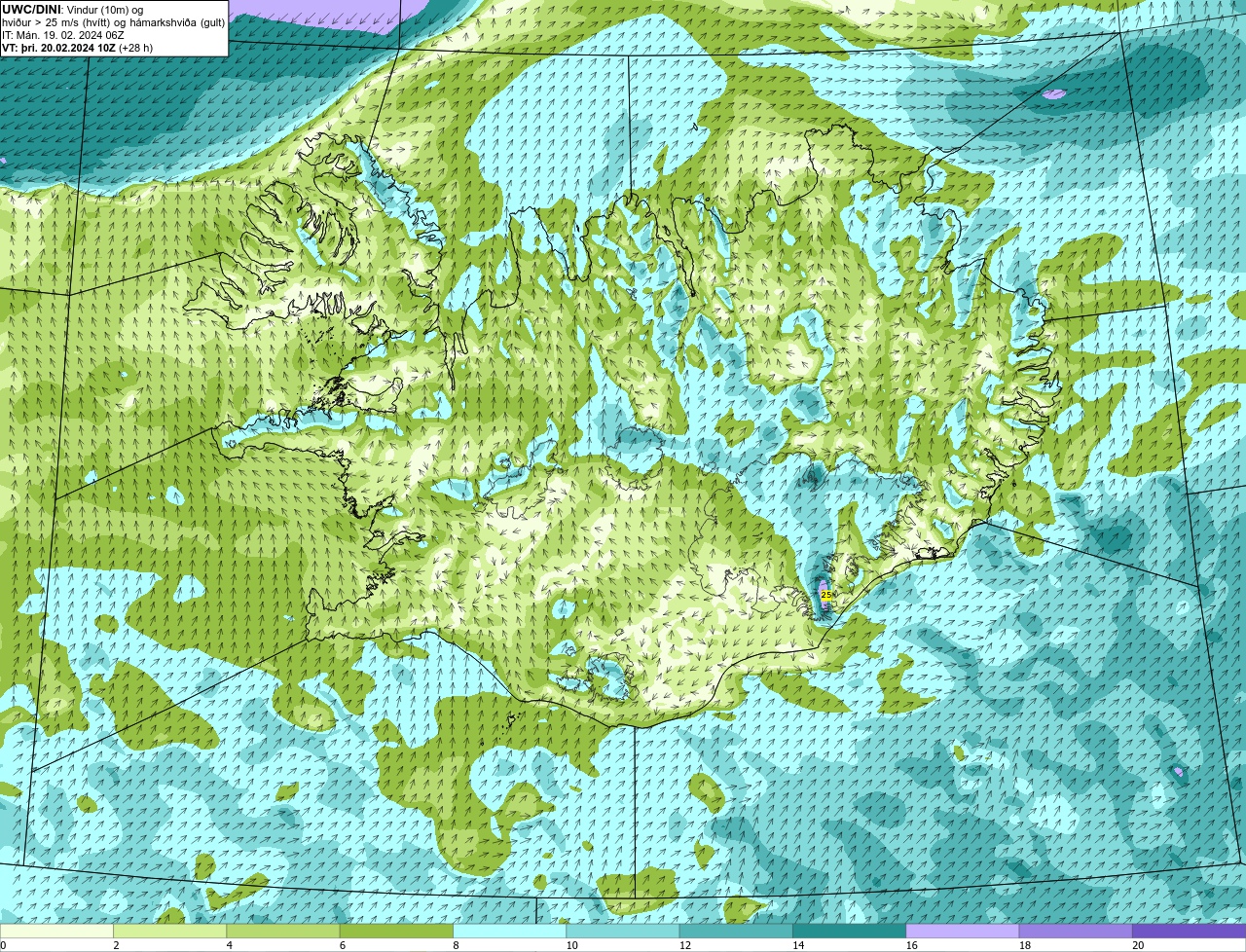Click the 16–18 m/s light lavender legend swatch
Image resolution: width=1246 pixels, height=952 pixels.
(x=963, y=931)
